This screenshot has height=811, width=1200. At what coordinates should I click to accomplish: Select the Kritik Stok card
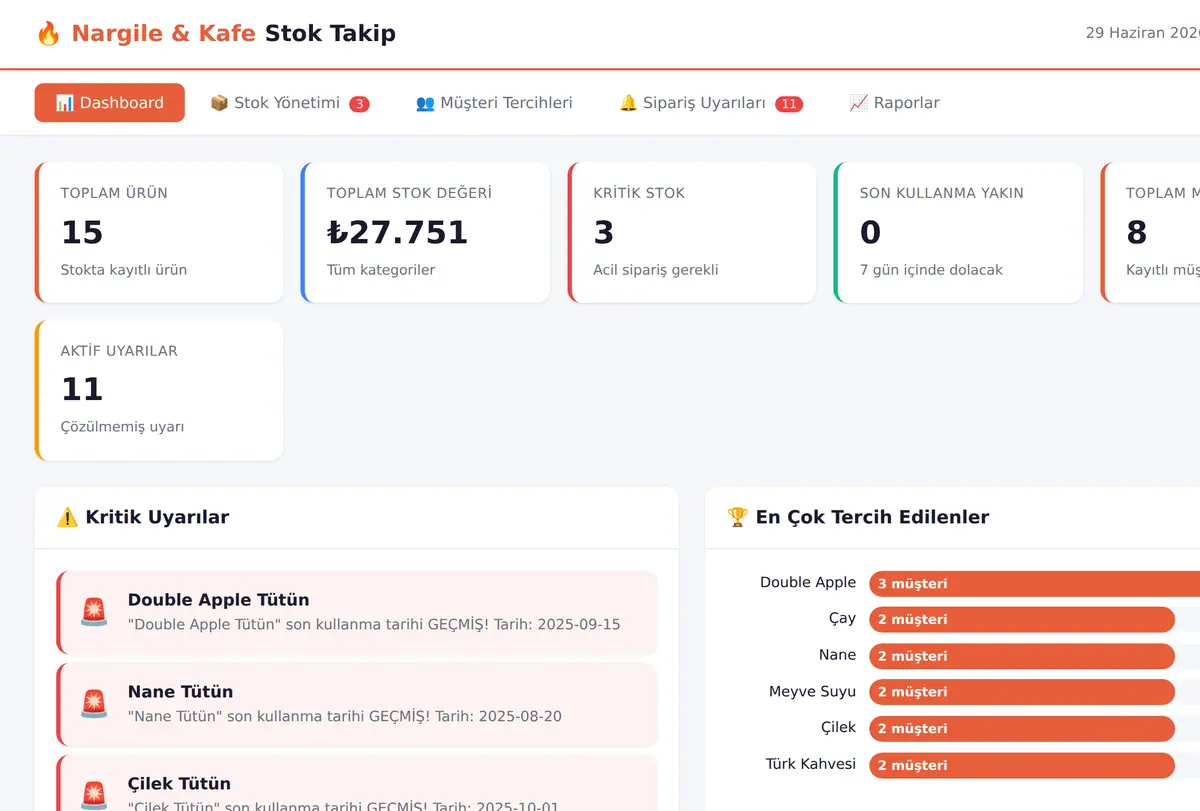pos(692,232)
